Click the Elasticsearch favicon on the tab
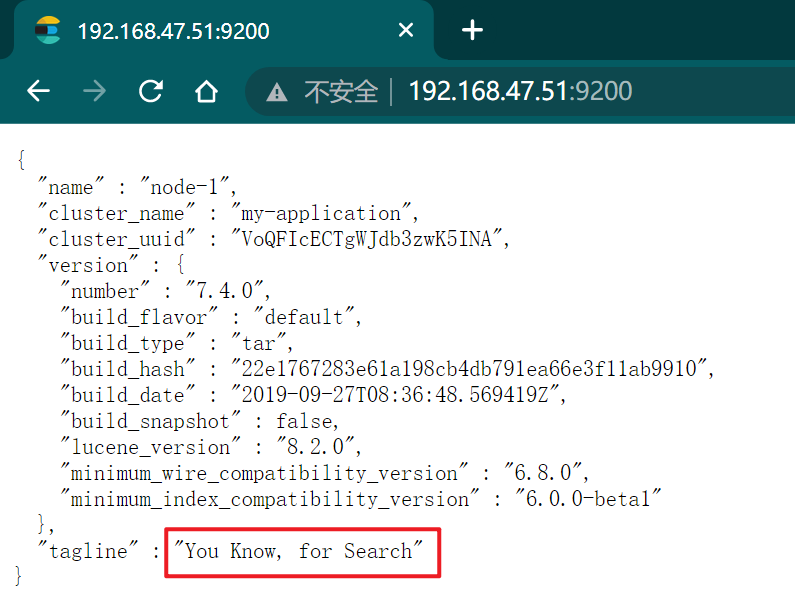The height and width of the screenshot is (616, 795). (x=48, y=30)
